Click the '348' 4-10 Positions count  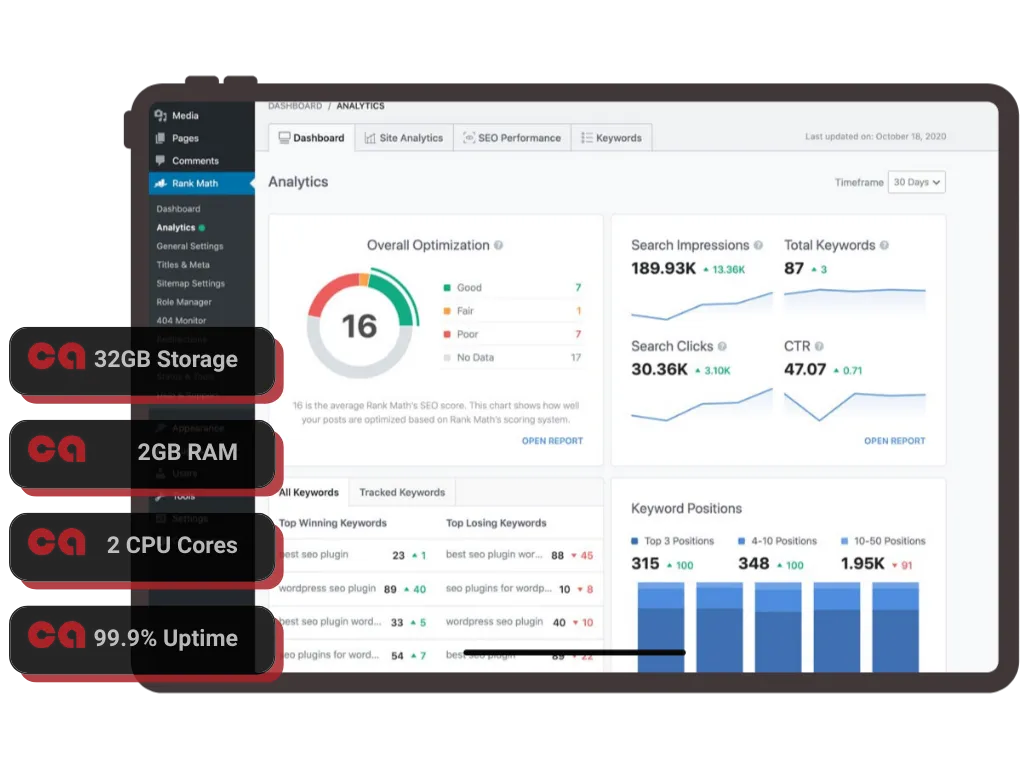click(754, 564)
